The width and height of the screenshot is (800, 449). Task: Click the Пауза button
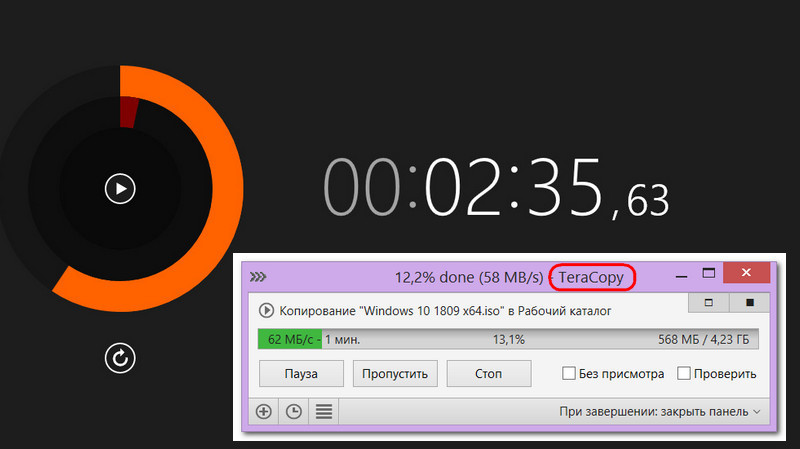tap(301, 373)
